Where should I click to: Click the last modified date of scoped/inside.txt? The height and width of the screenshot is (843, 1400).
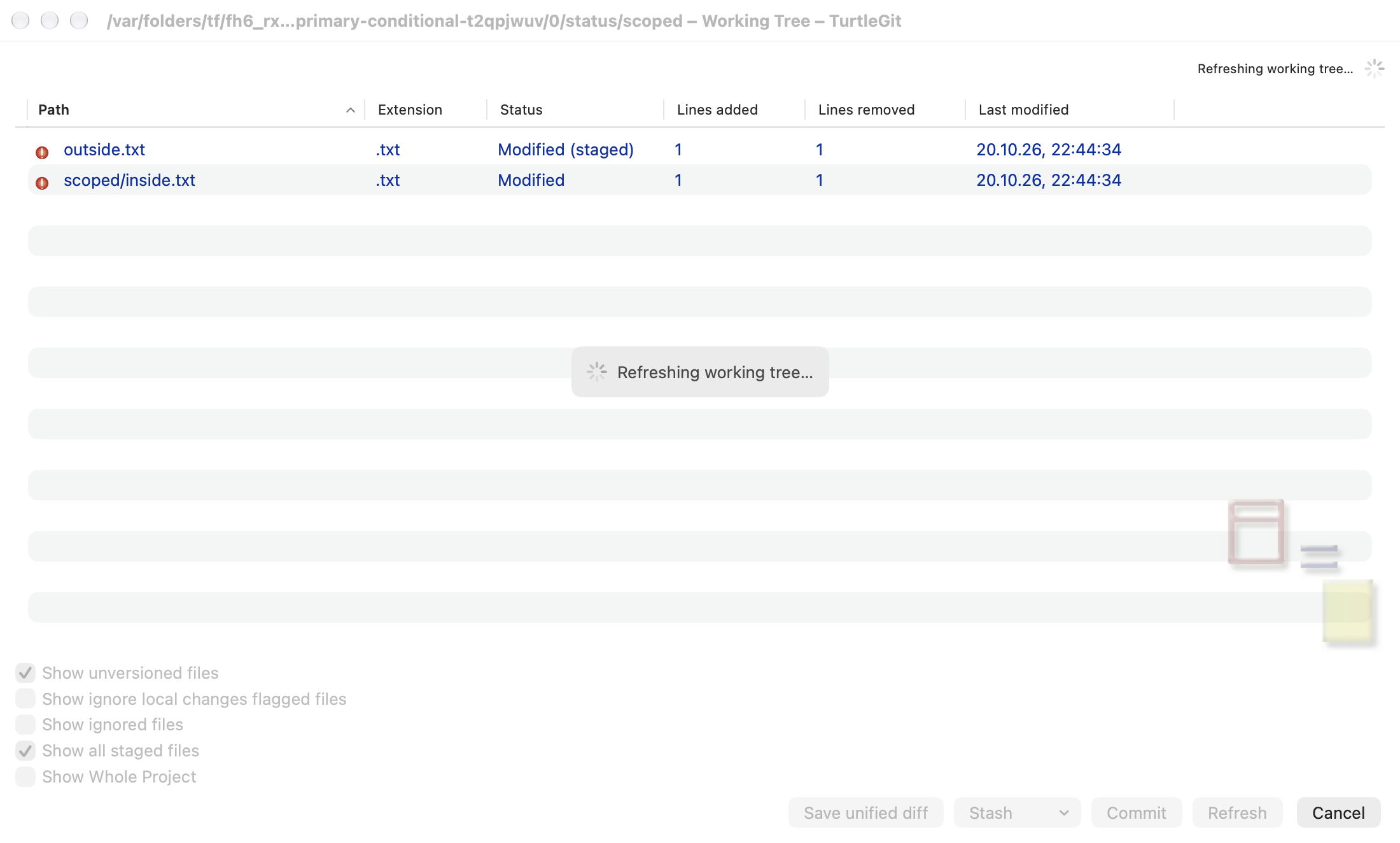coord(1049,180)
